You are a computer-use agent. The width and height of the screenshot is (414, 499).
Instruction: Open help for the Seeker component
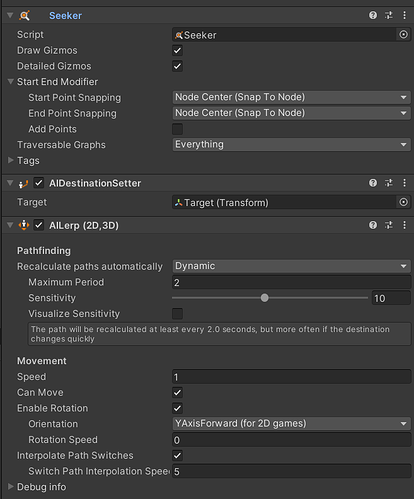[373, 15]
